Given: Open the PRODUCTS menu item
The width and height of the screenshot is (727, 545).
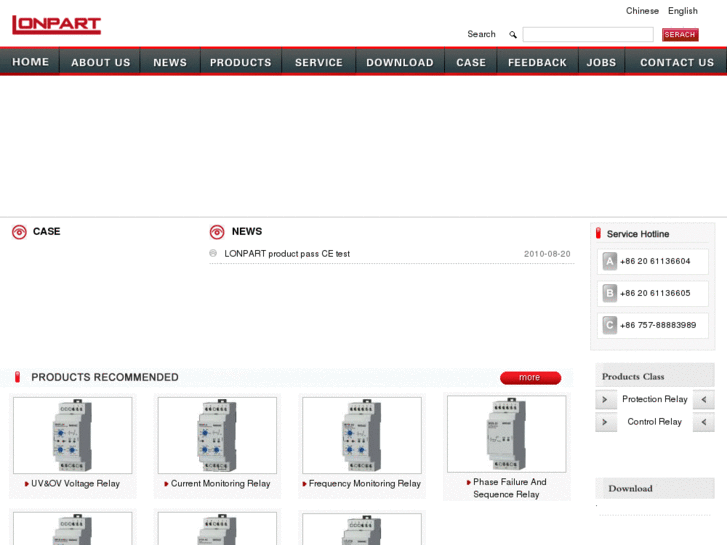Looking at the screenshot, I should click(240, 62).
